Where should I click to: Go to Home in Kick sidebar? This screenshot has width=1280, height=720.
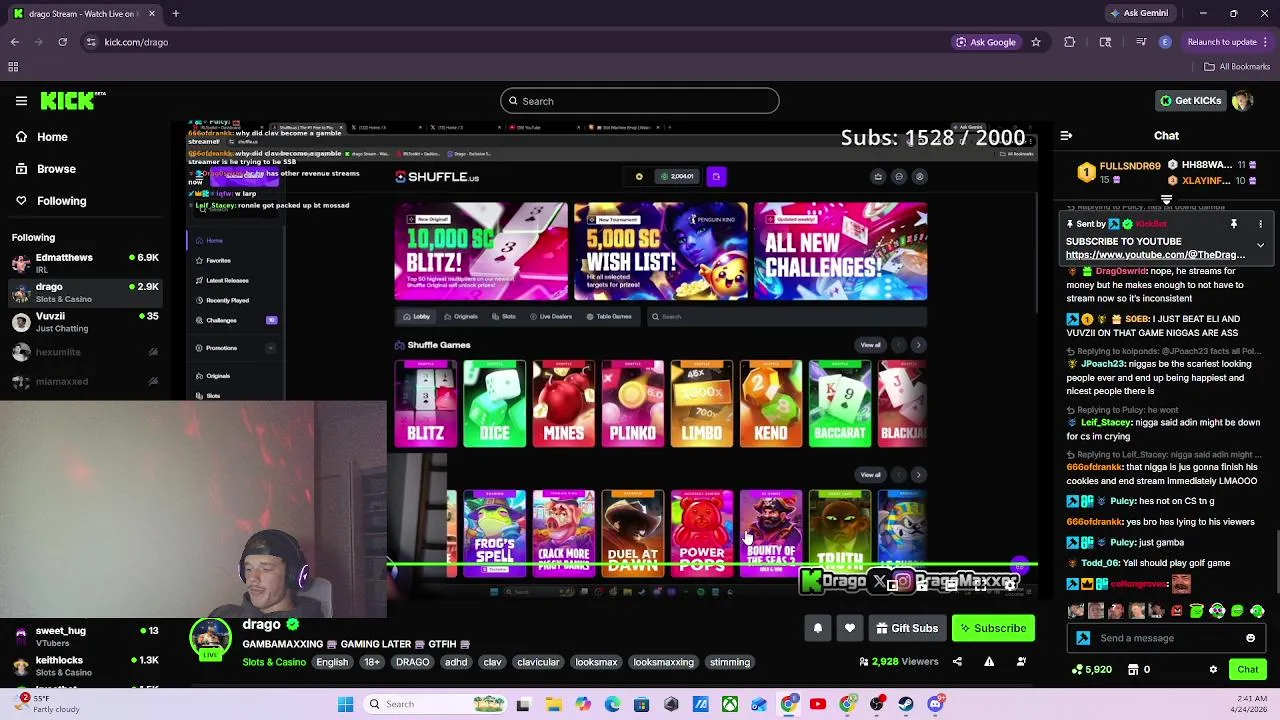(52, 137)
